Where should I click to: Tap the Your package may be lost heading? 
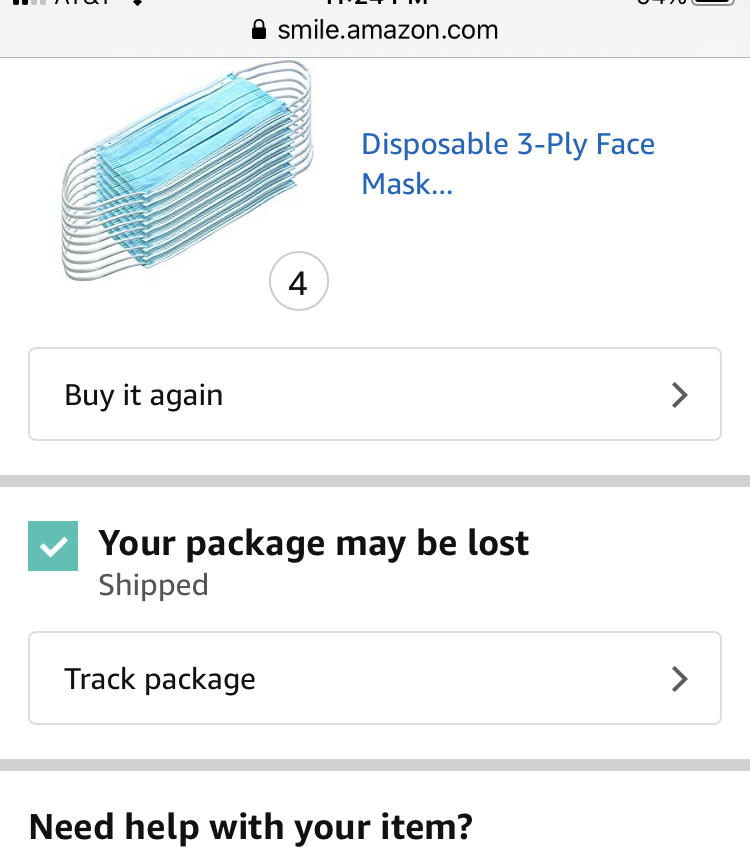313,543
